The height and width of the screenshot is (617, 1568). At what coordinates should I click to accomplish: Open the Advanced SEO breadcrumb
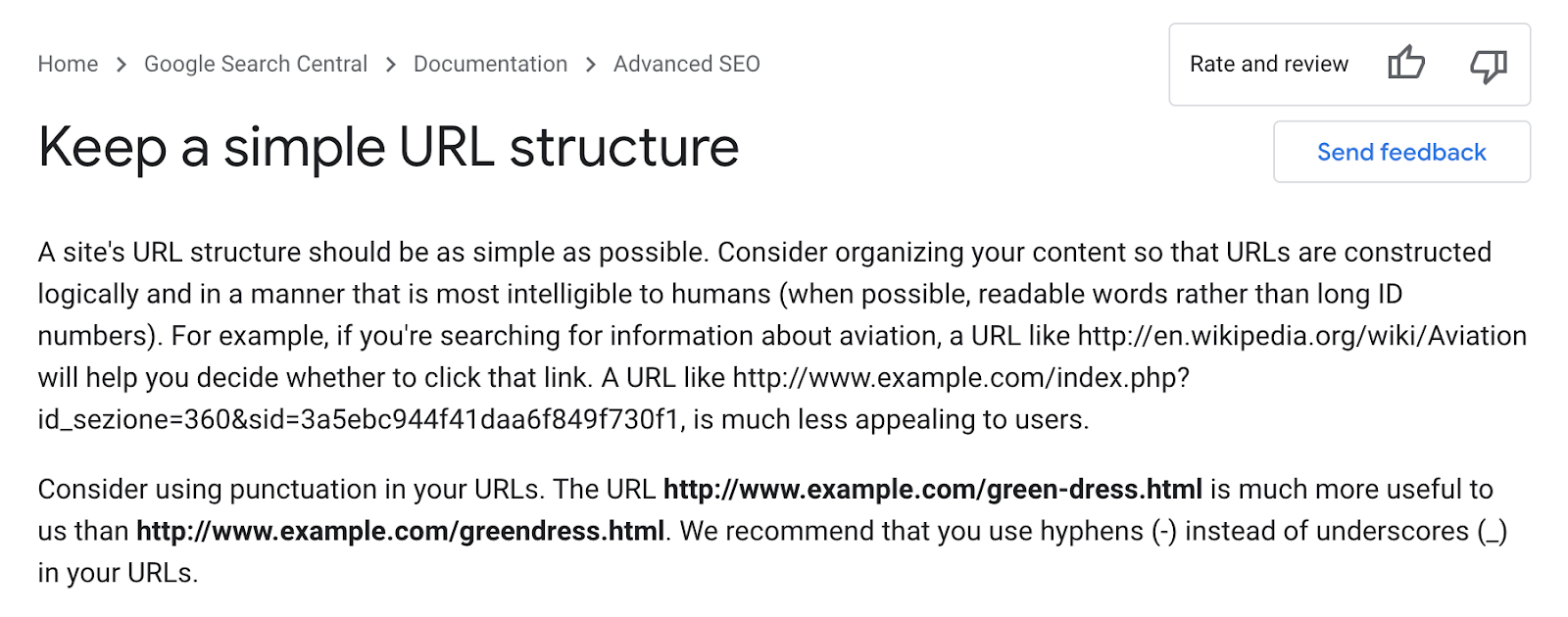687,64
